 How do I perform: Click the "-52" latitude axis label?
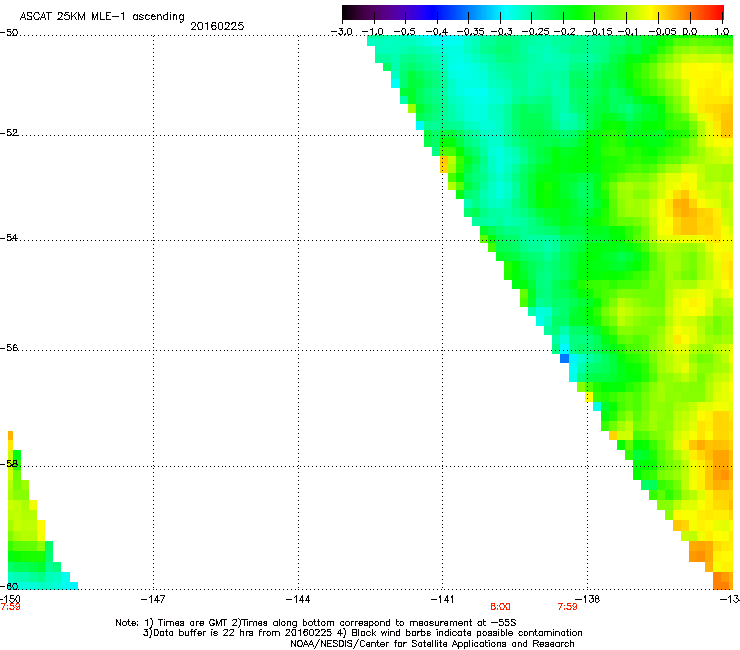9,133
